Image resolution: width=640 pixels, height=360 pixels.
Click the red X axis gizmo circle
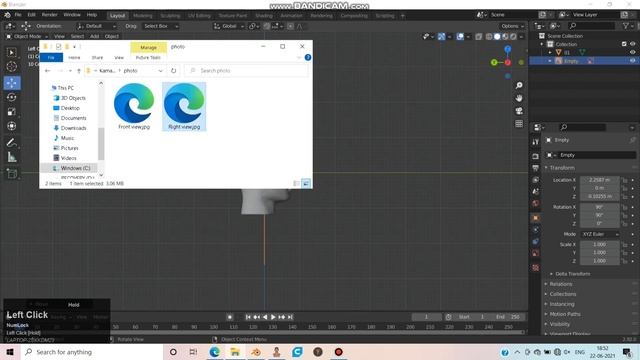pyautogui.click(x=507, y=62)
